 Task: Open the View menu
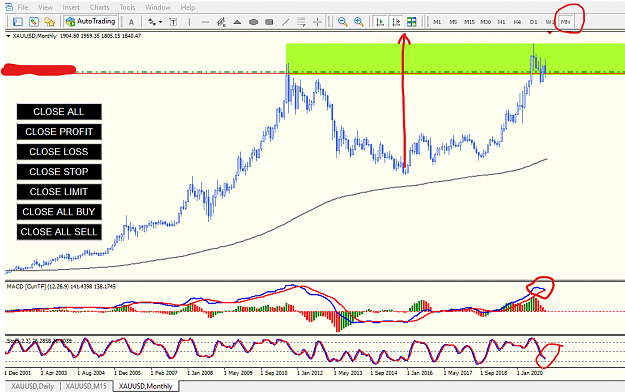[x=45, y=7]
